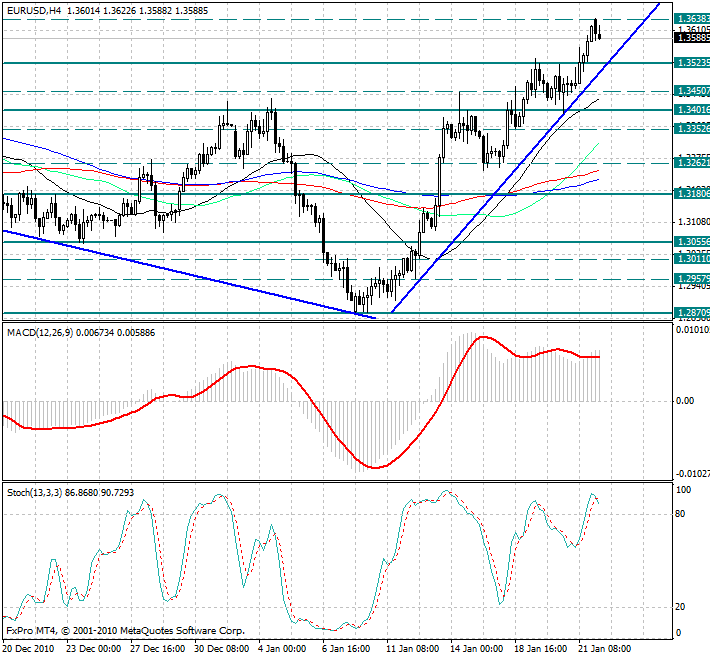Viewport: 710px width, 656px height.
Task: Click the 6 Jan 16:00 time label
Action: coord(347,649)
